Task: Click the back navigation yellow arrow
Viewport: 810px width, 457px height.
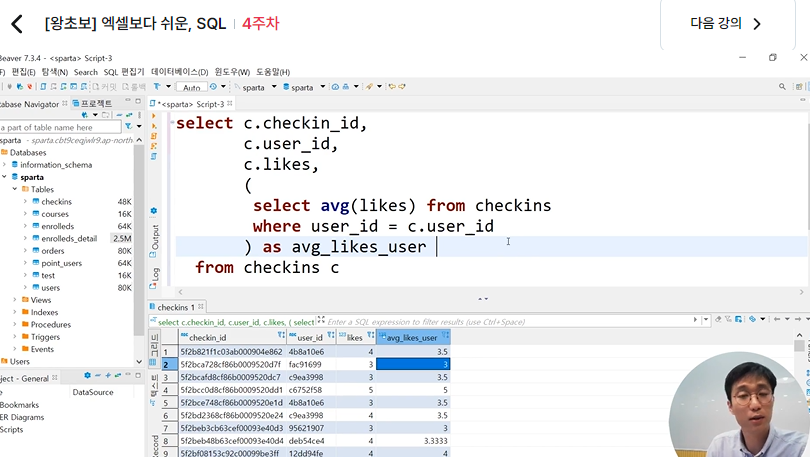Action: (x=392, y=87)
